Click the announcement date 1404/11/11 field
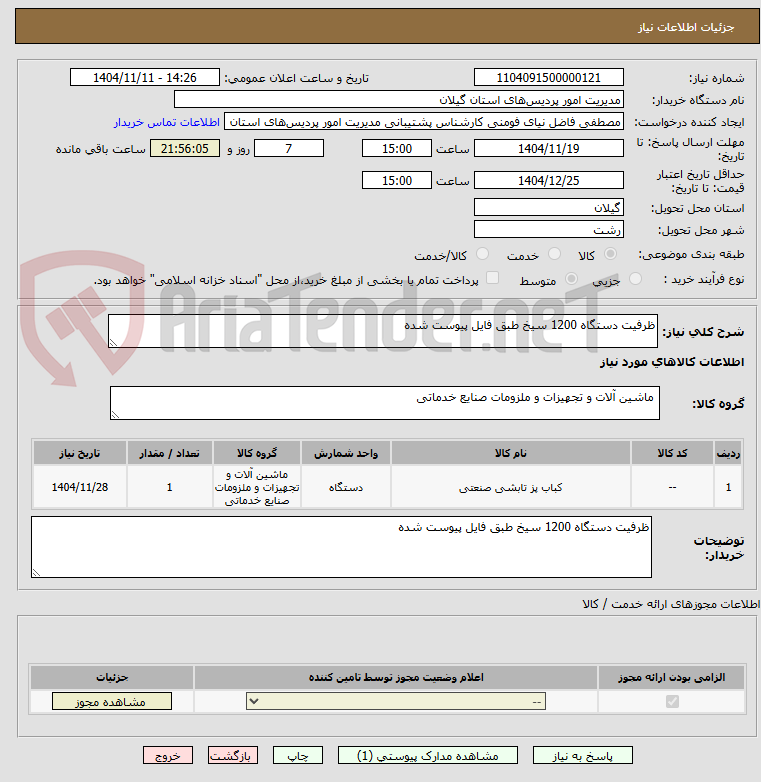Screen dimensions: 761x782 [145, 78]
